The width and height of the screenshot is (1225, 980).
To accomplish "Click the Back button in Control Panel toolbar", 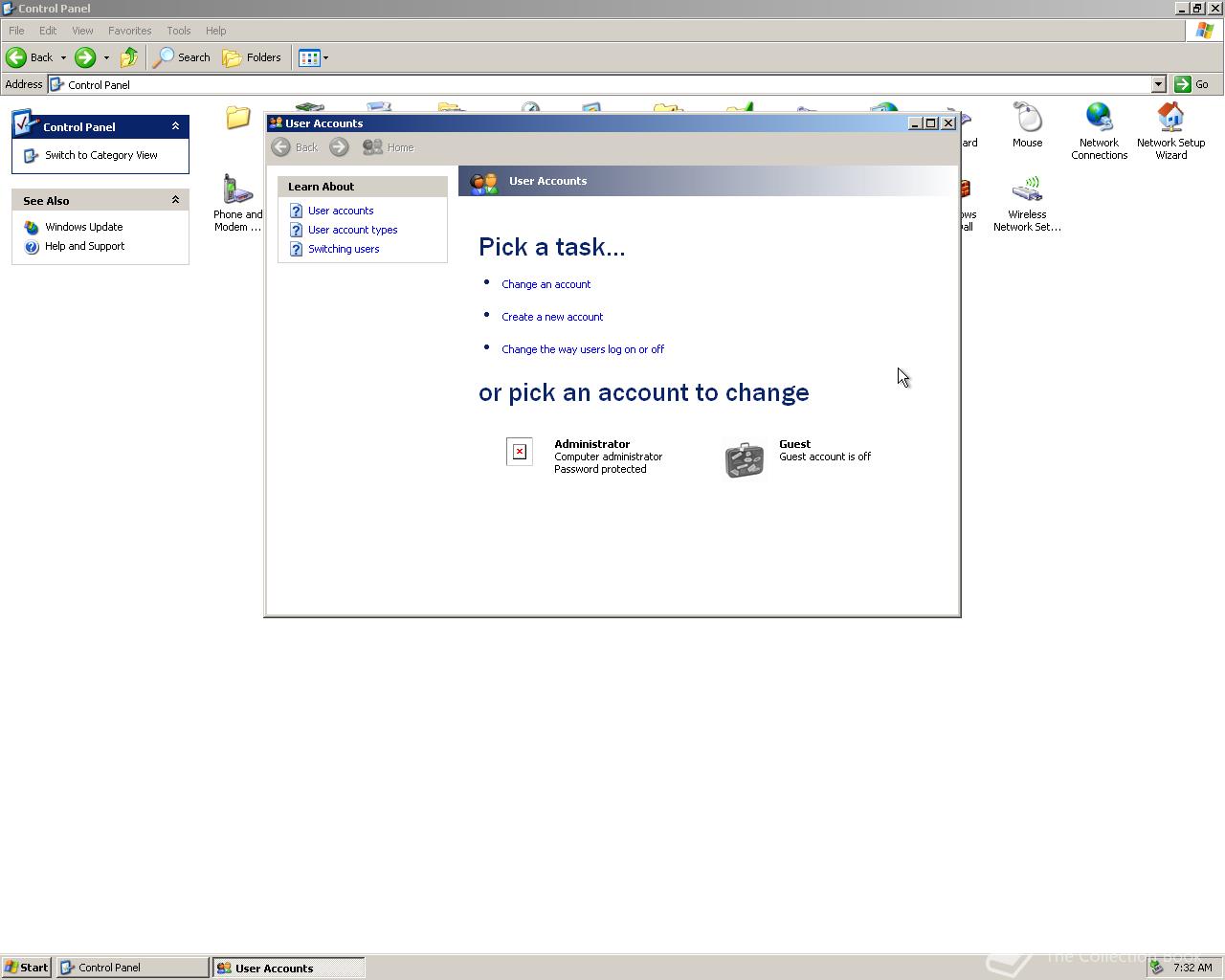I will coord(30,57).
